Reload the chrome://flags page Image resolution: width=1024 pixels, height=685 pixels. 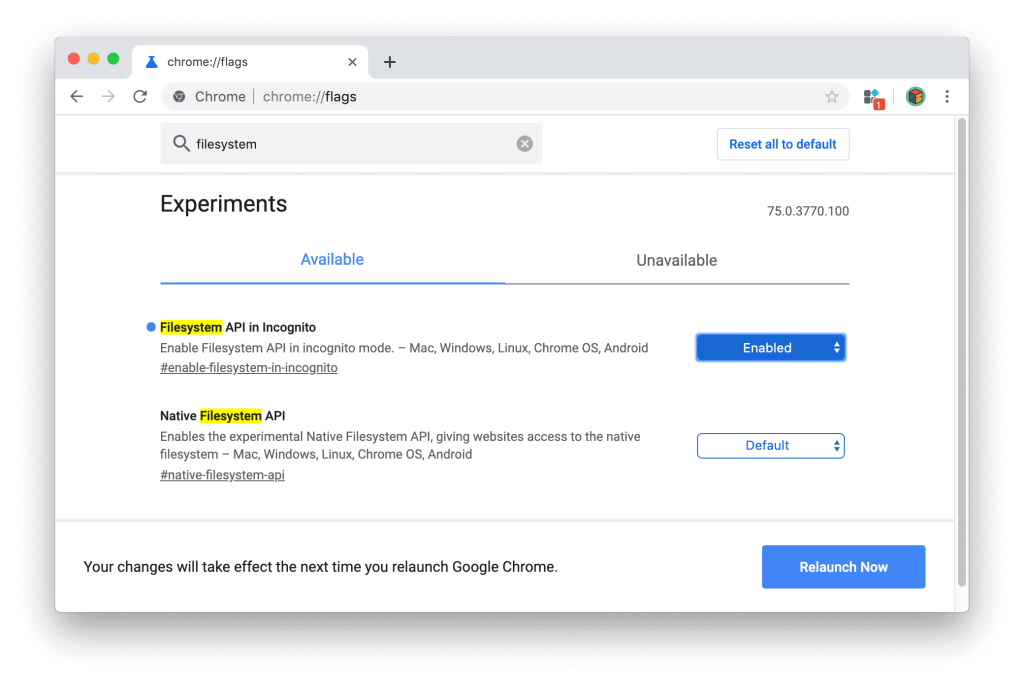(x=140, y=97)
